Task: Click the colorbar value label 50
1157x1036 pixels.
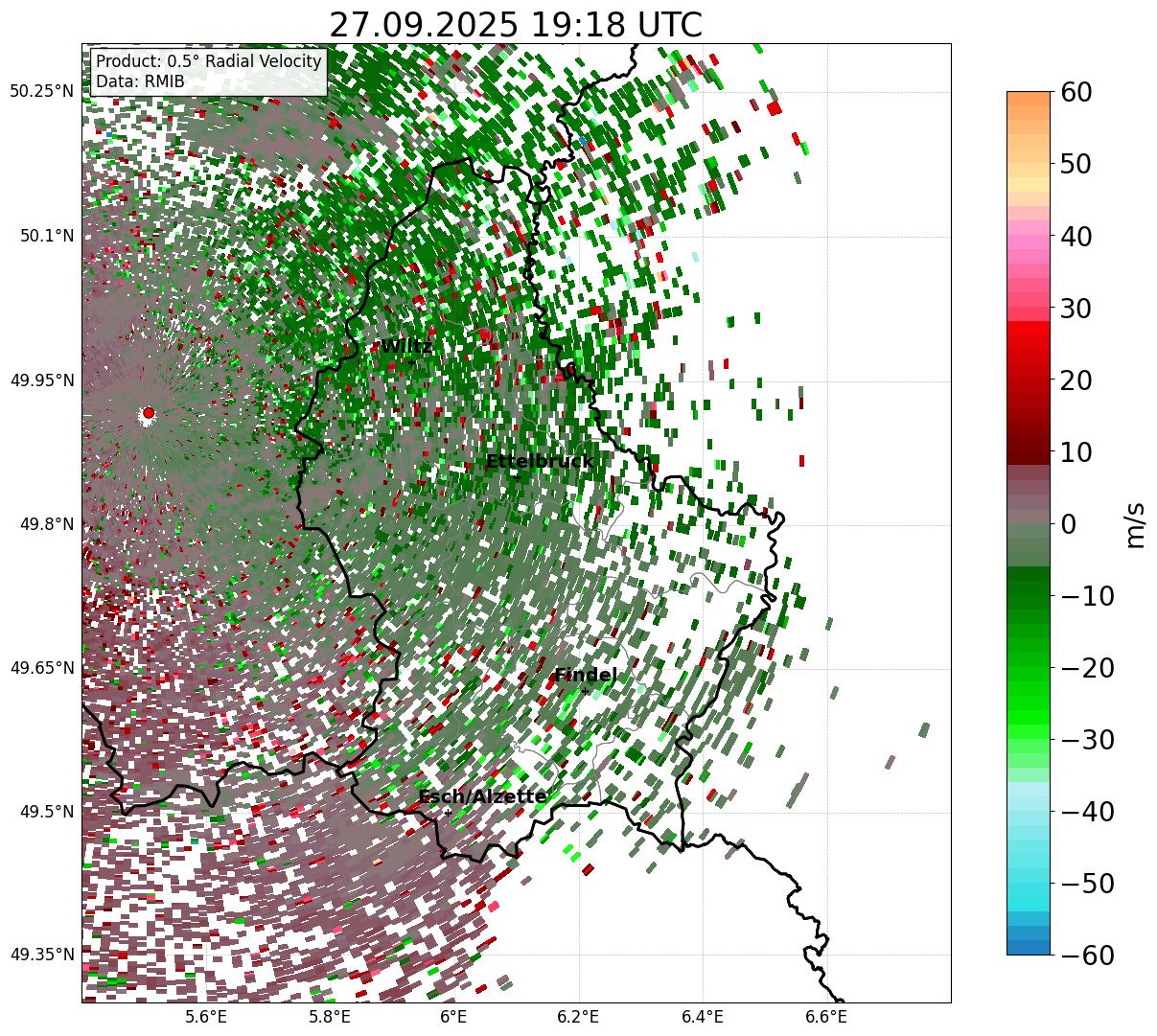Action: pos(1077,164)
